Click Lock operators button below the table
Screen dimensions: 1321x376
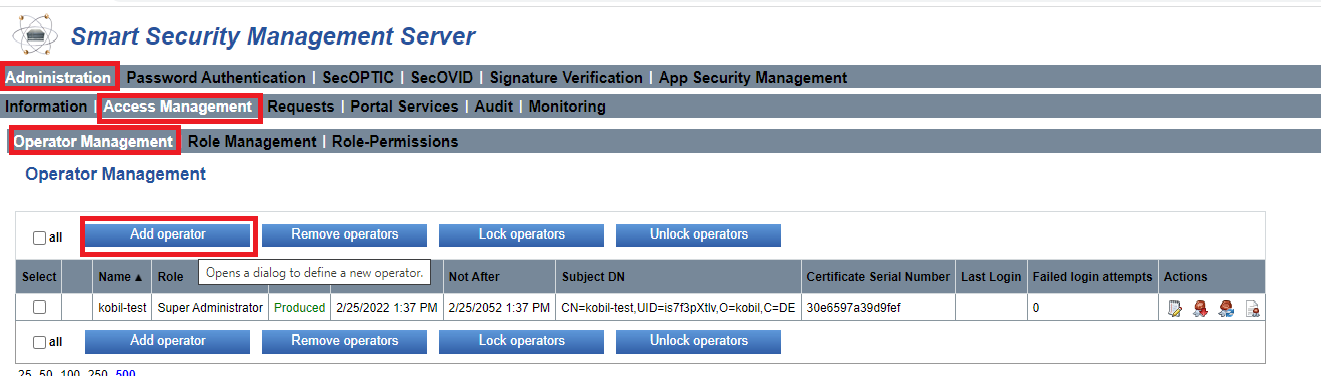coord(521,341)
